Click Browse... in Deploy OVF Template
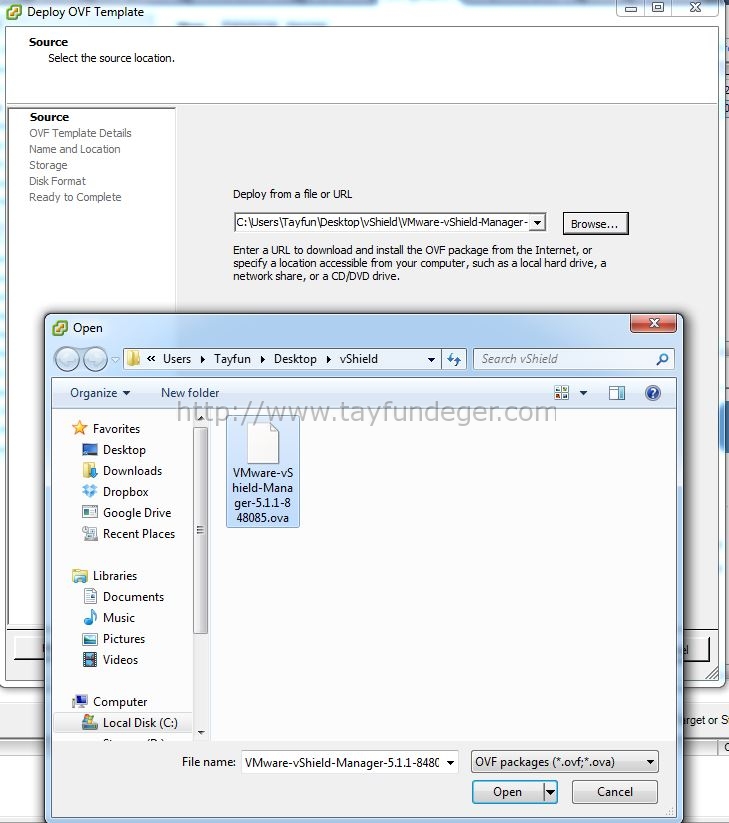 (x=595, y=224)
